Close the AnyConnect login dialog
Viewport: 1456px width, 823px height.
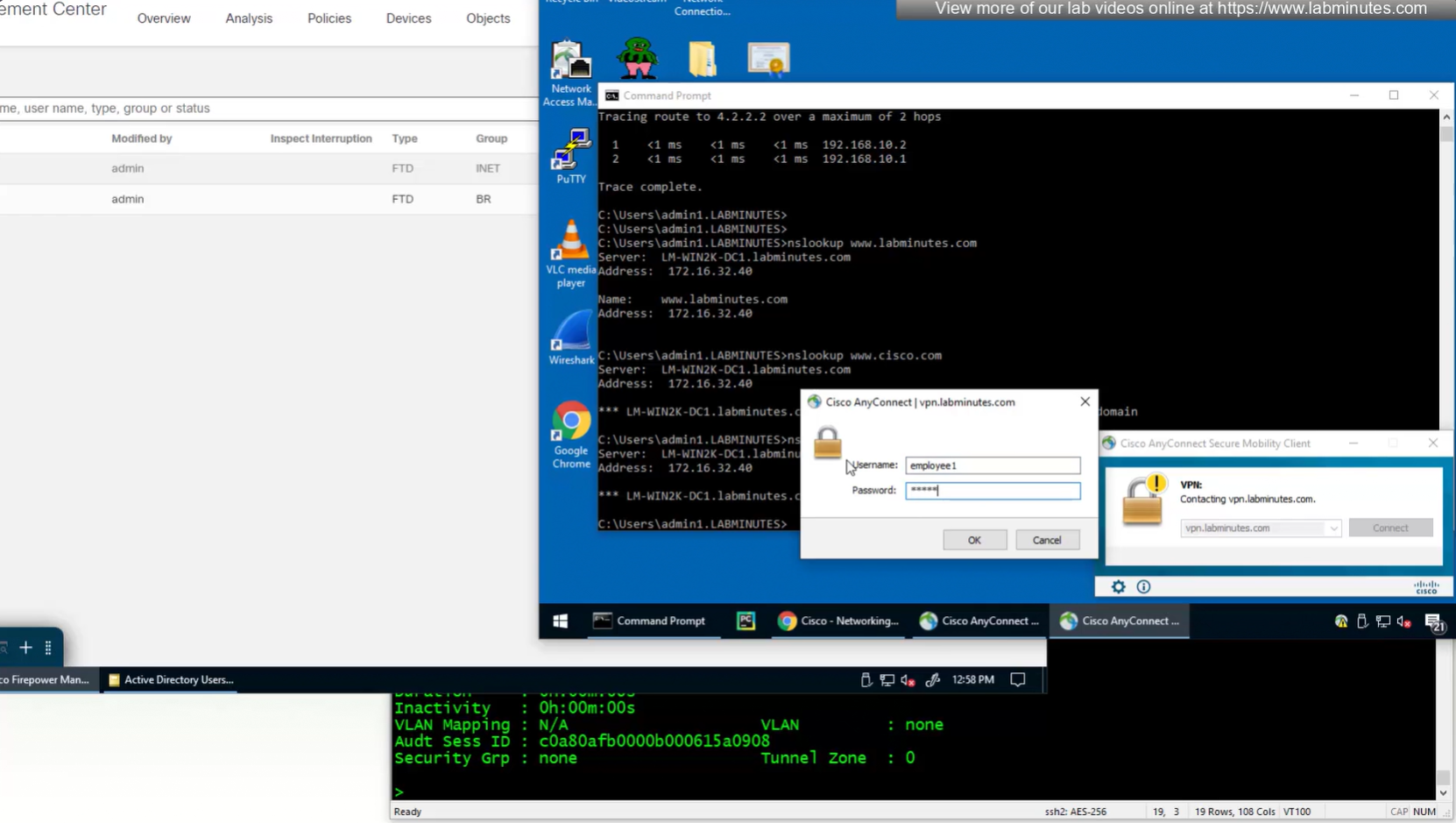1085,401
